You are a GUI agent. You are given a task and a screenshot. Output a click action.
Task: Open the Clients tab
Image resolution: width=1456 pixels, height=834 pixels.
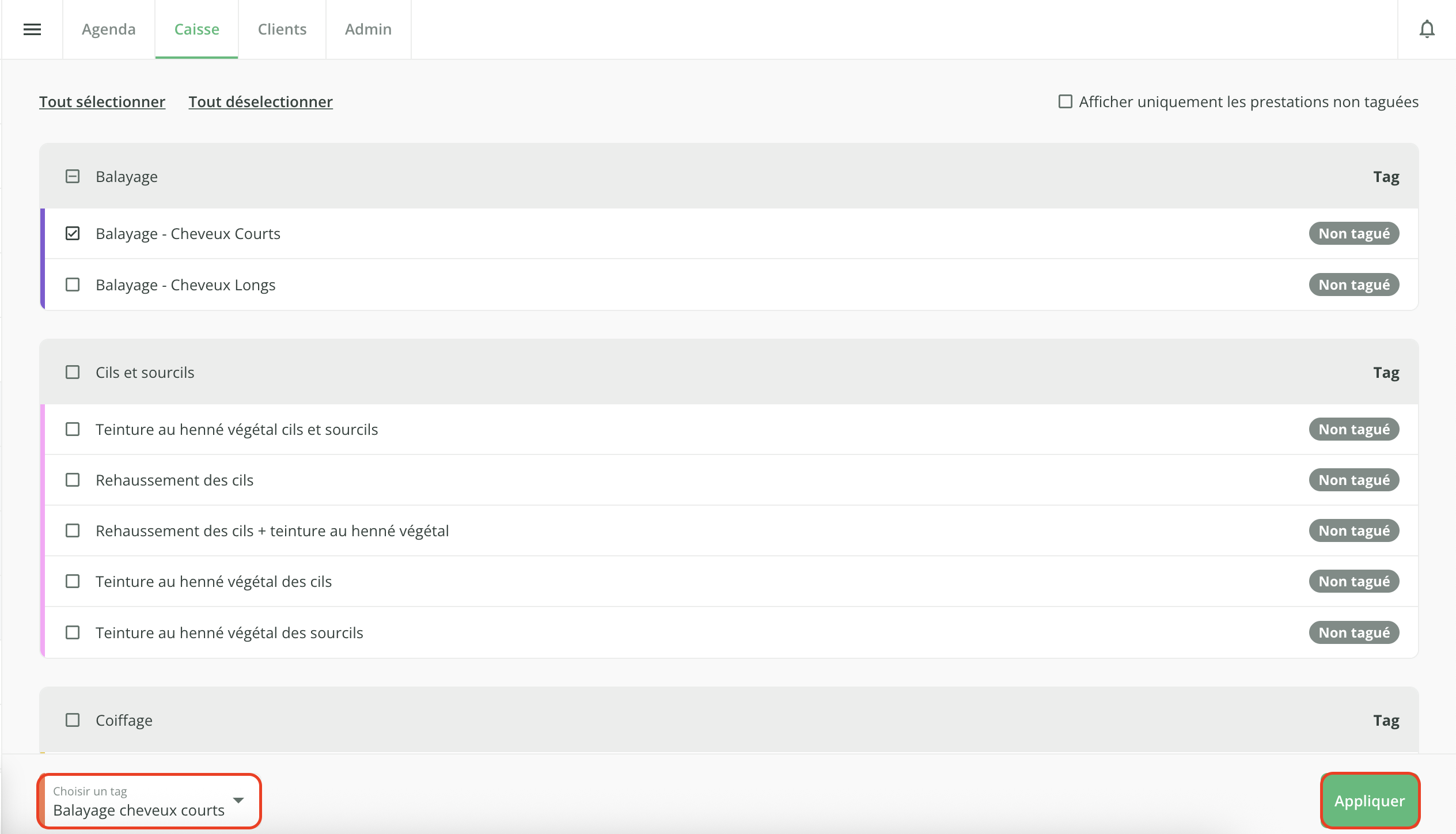pyautogui.click(x=282, y=29)
